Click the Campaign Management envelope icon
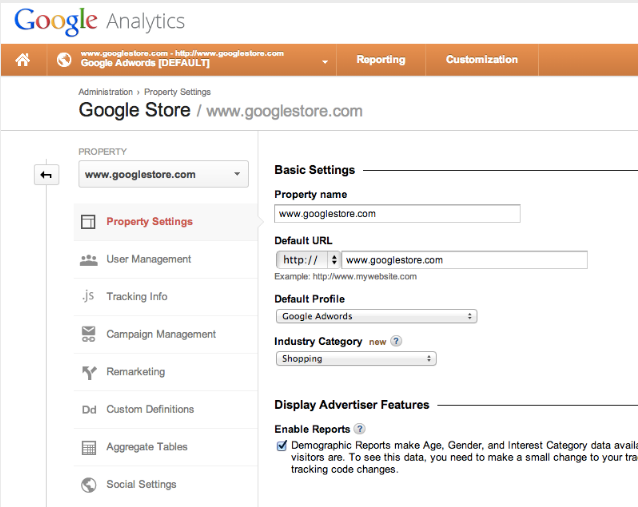The width and height of the screenshot is (638, 507). 88,334
